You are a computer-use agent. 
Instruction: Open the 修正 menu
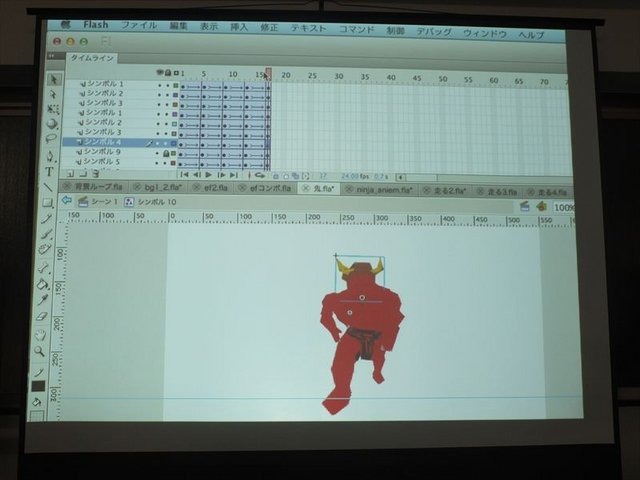click(269, 27)
